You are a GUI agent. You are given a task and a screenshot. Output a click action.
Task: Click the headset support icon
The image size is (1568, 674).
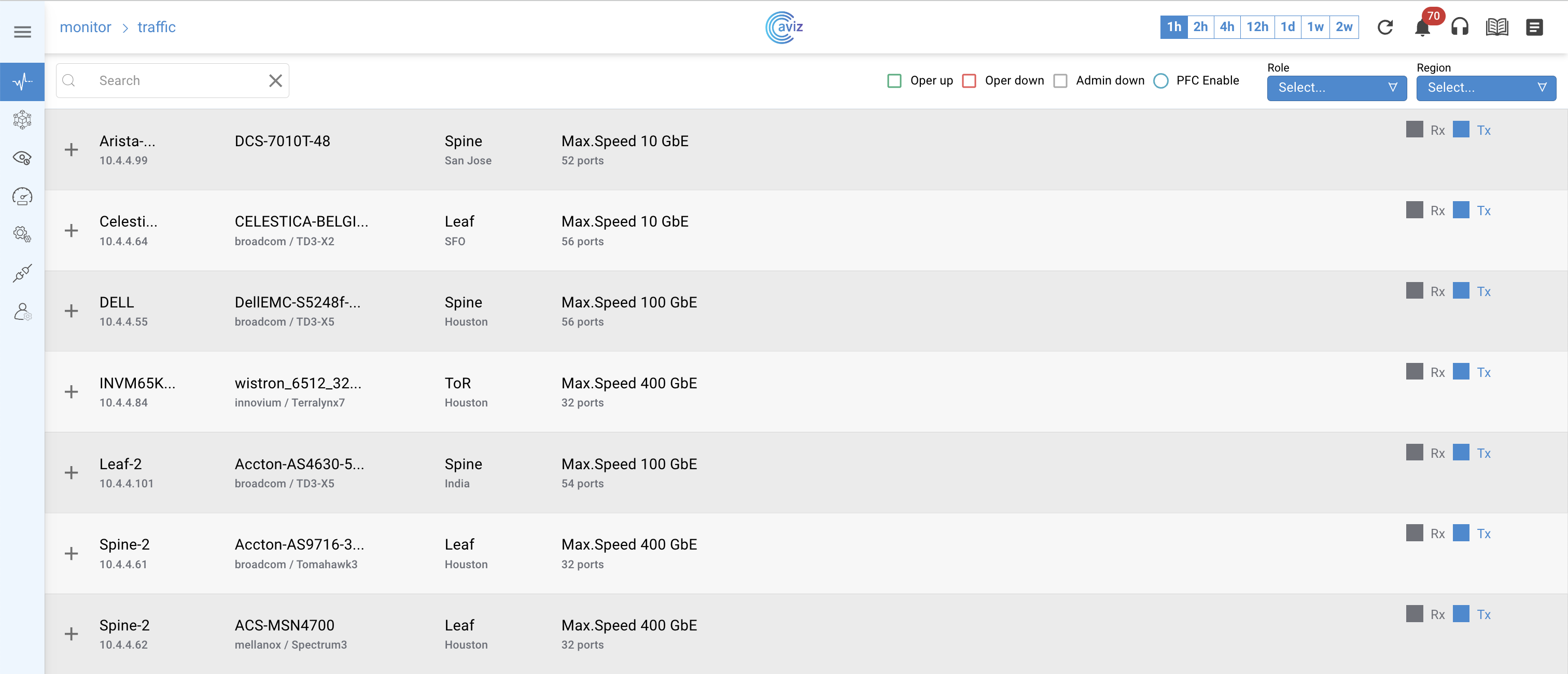[1460, 27]
